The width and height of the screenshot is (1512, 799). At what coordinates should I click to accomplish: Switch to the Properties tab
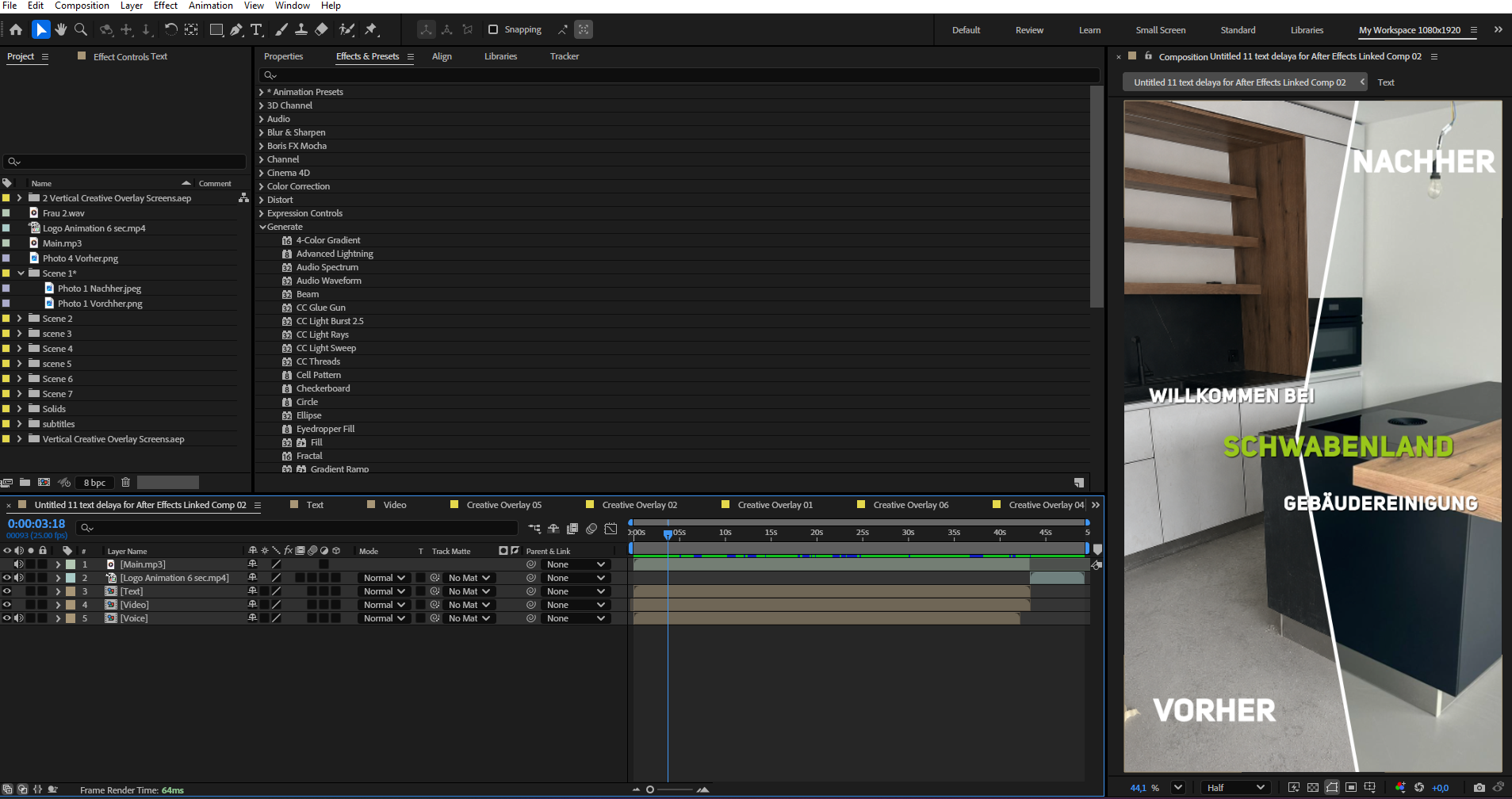click(x=283, y=56)
